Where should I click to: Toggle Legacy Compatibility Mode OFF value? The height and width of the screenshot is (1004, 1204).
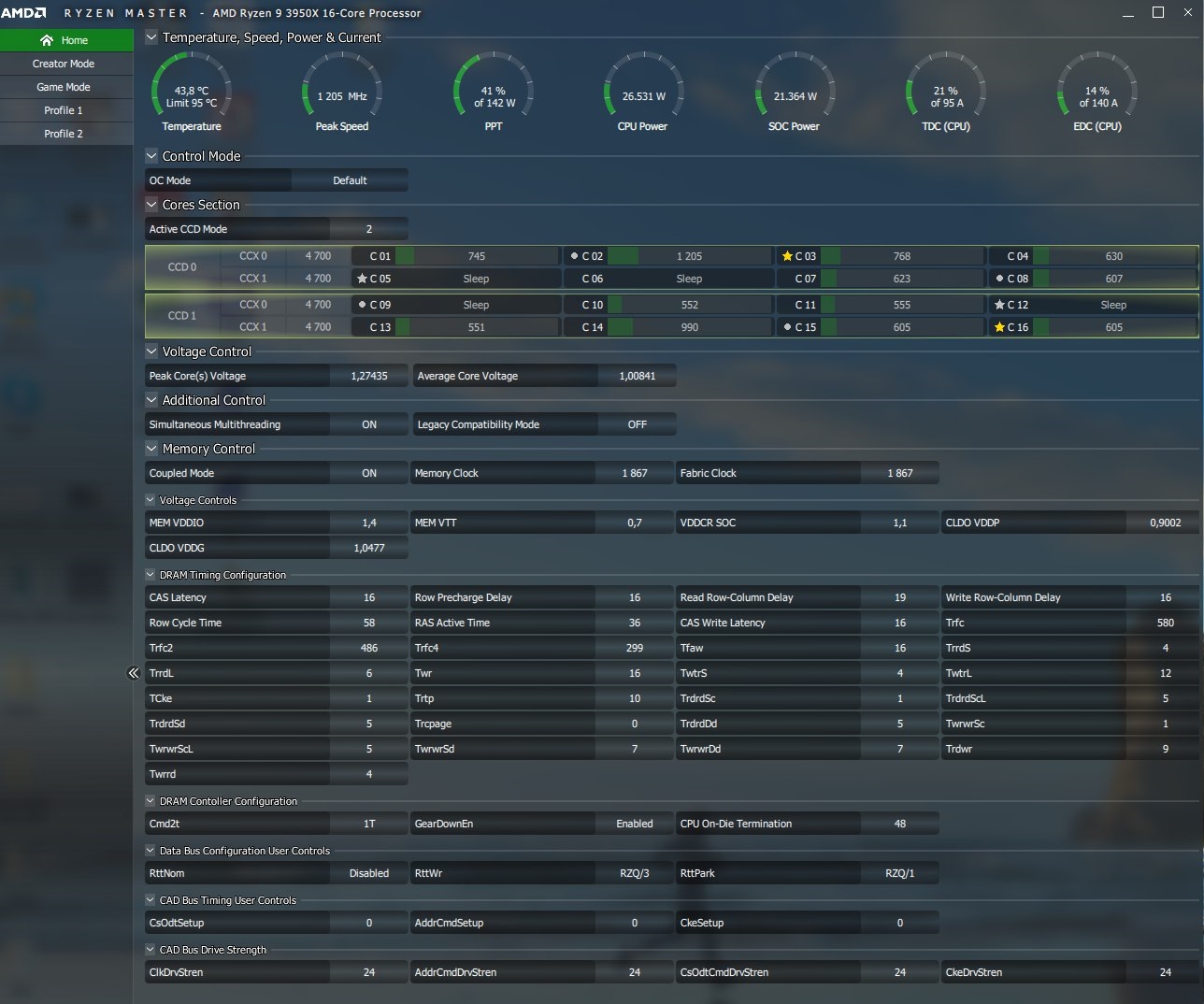tap(638, 424)
